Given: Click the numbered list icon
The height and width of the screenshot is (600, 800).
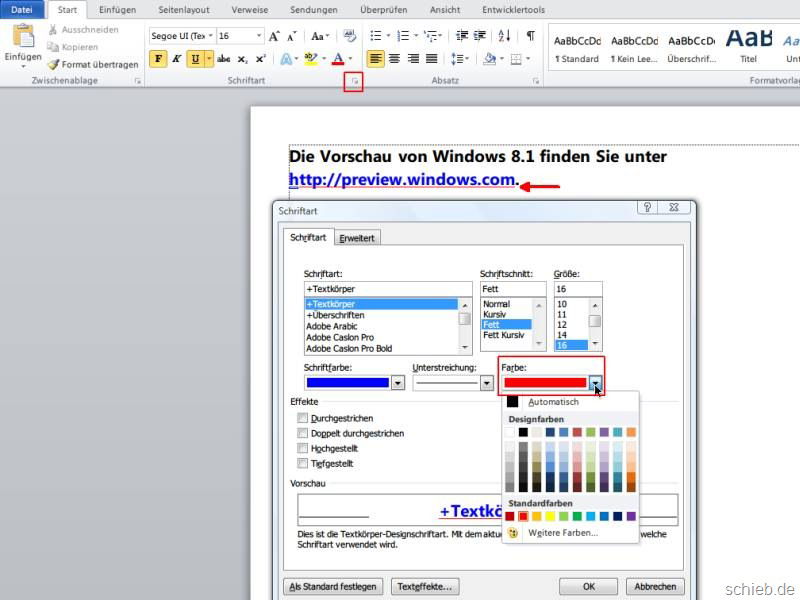Looking at the screenshot, I should click(x=403, y=36).
